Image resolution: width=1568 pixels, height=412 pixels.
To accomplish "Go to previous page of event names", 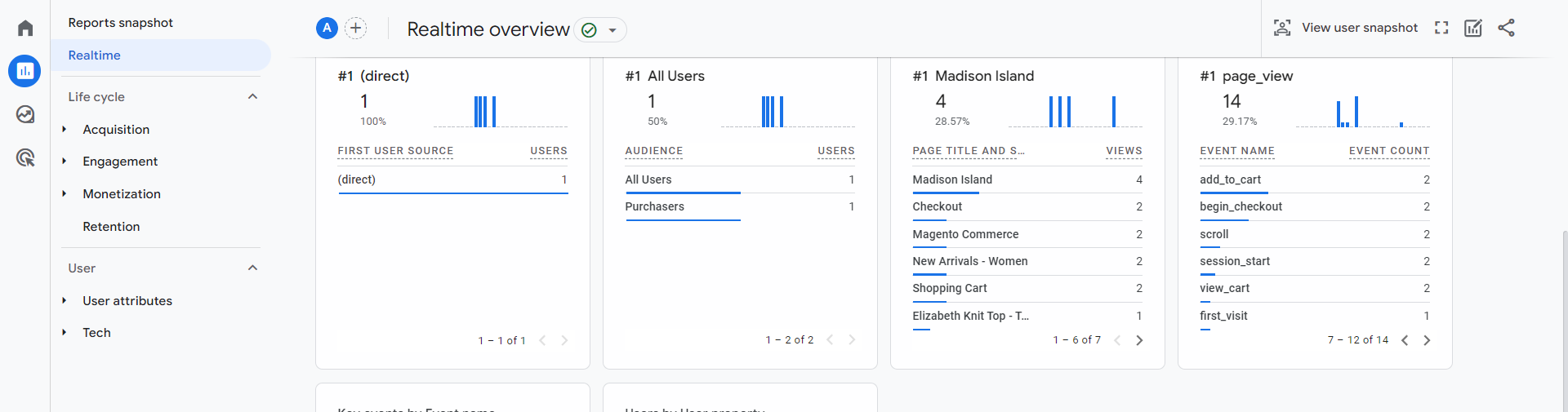I will [x=1405, y=340].
